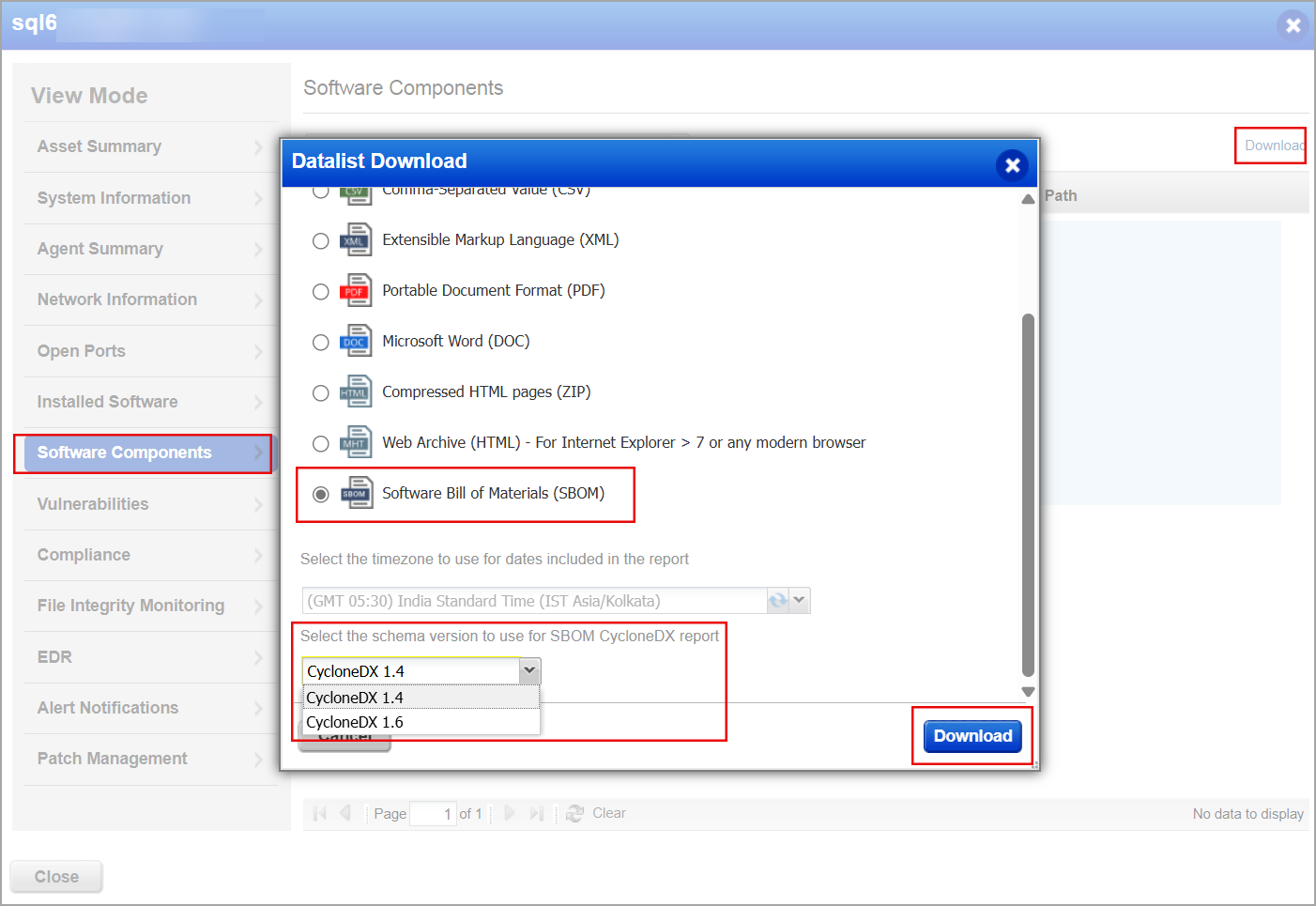Close the Datalist Download dialog

click(1012, 165)
